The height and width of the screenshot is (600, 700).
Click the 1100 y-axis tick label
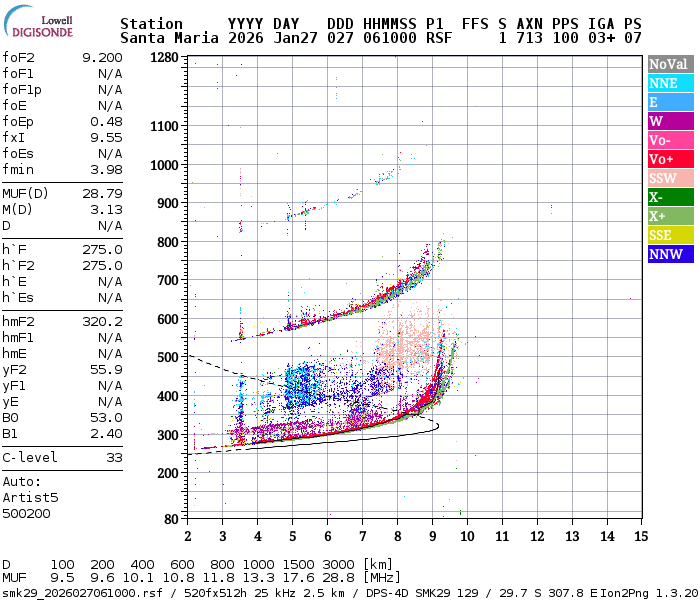[x=164, y=126]
